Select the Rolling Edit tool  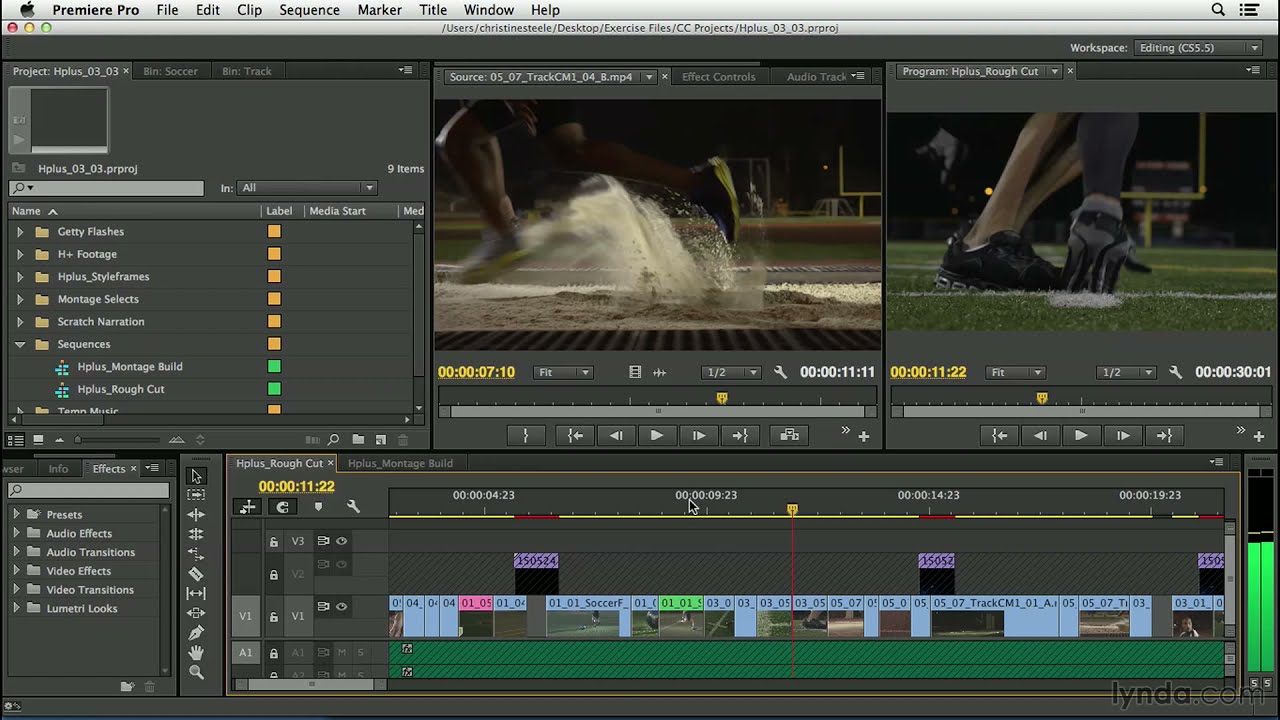pos(196,534)
